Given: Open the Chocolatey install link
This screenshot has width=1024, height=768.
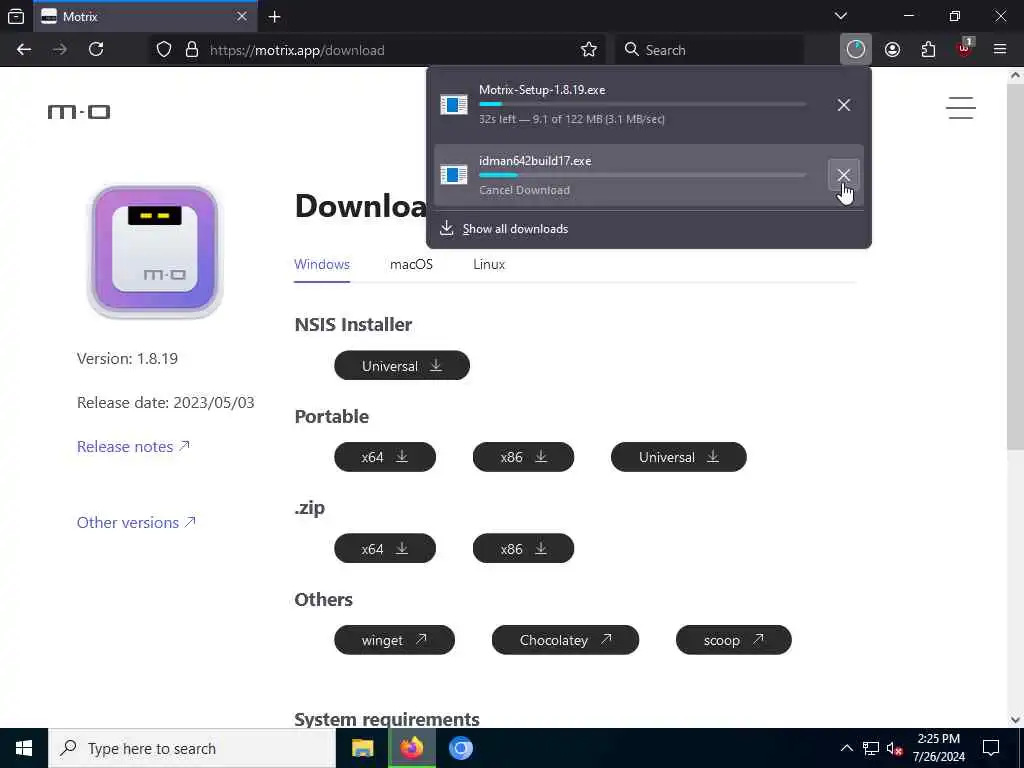Looking at the screenshot, I should pos(565,640).
